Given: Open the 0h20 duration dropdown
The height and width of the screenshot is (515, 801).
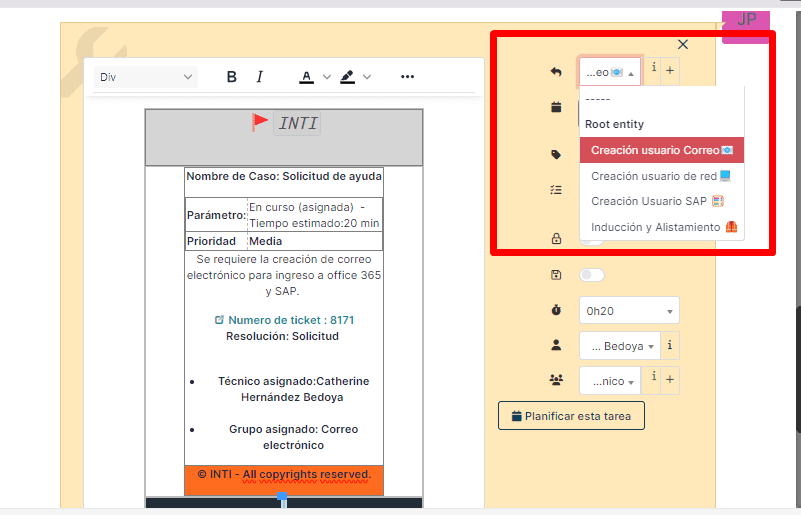Looking at the screenshot, I should [628, 310].
